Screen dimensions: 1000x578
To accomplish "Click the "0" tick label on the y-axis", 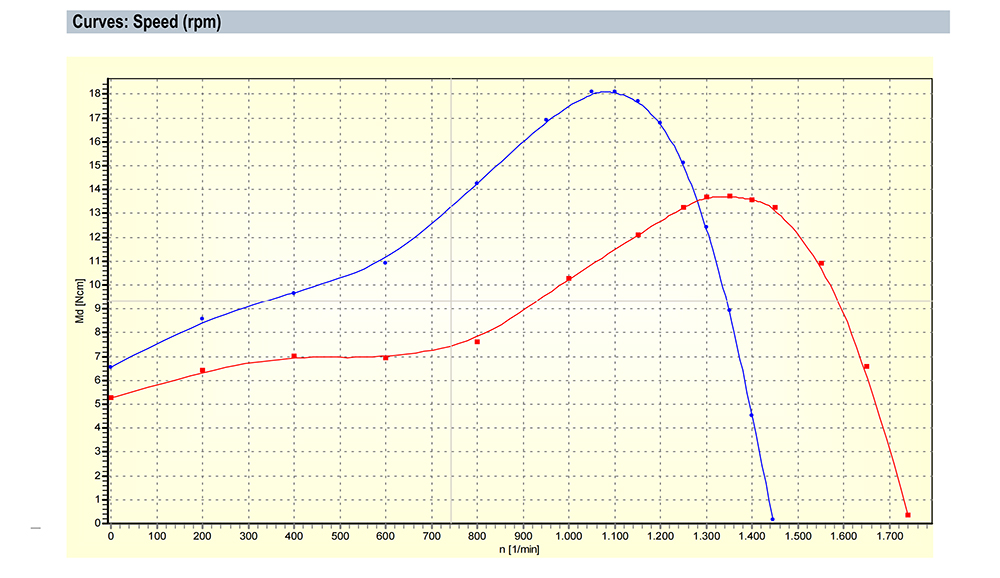I will coord(98,523).
